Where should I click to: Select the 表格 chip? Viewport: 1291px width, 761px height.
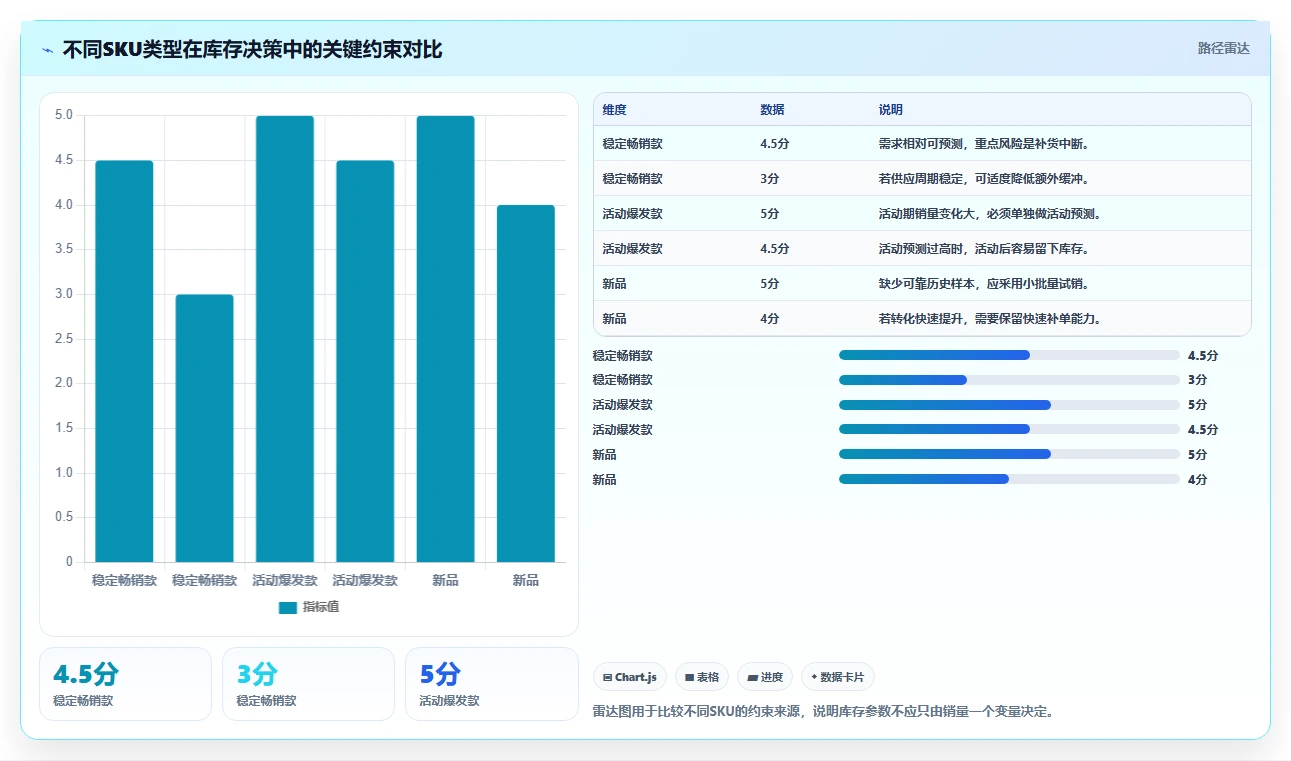tap(702, 677)
